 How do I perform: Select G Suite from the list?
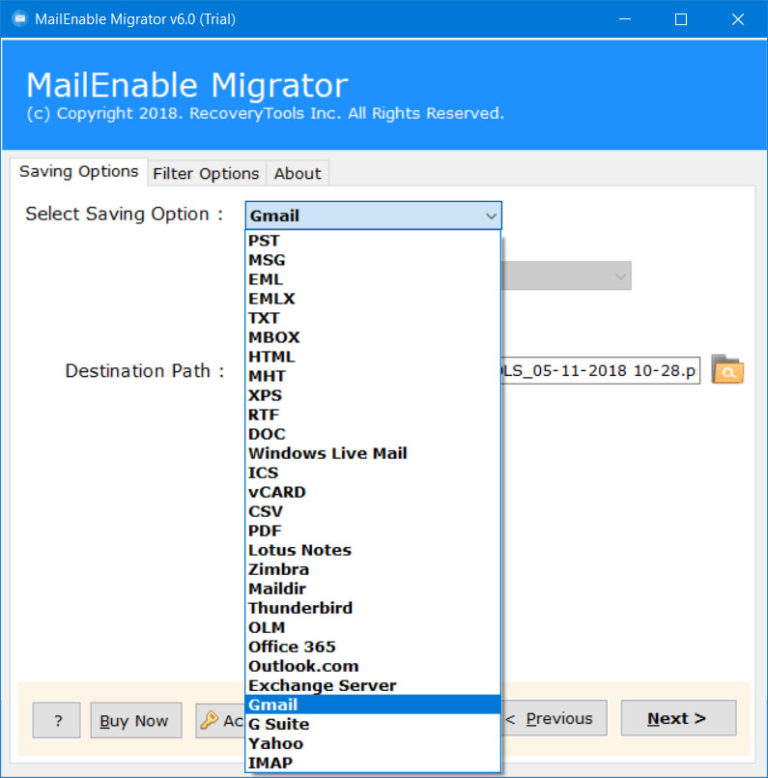(279, 724)
